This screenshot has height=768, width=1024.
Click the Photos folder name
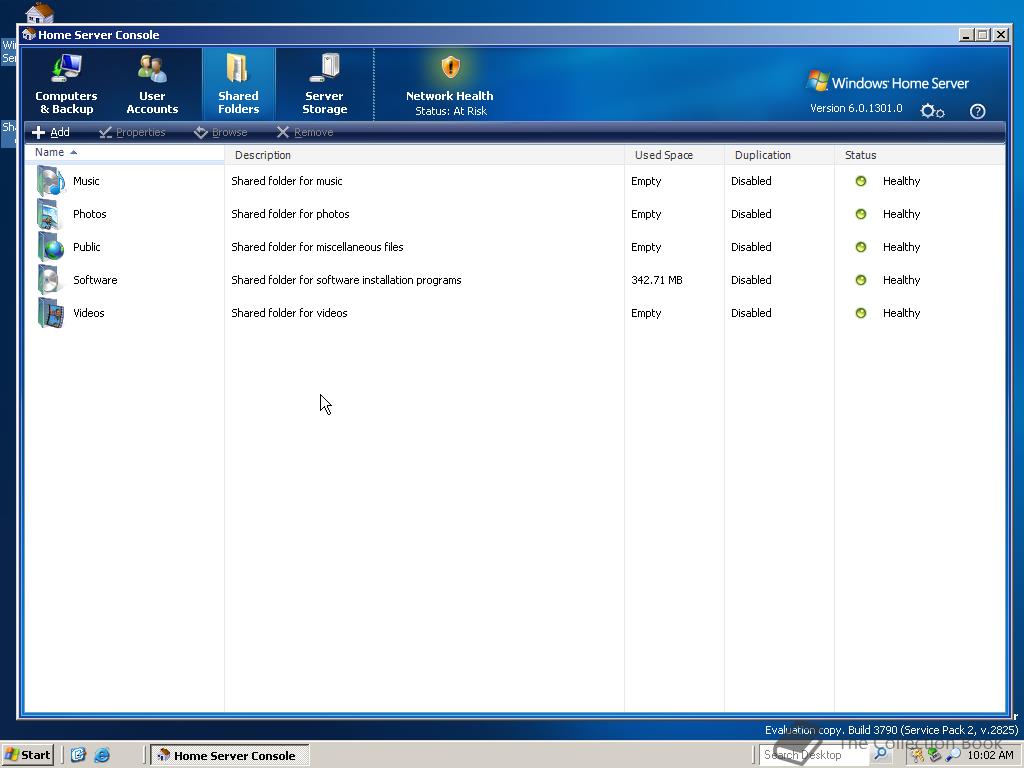(x=89, y=214)
